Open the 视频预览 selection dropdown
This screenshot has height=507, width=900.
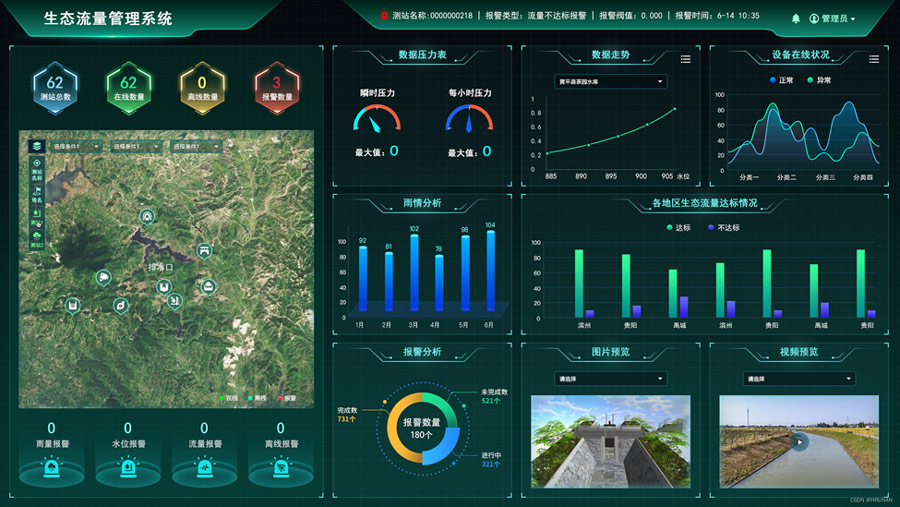point(800,379)
